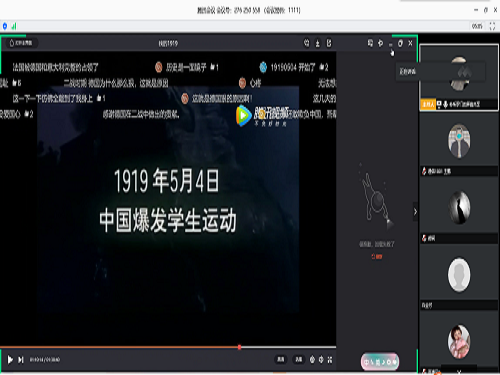
Task: Toggle meeting fullscreen icon near the timer
Action: (x=492, y=26)
